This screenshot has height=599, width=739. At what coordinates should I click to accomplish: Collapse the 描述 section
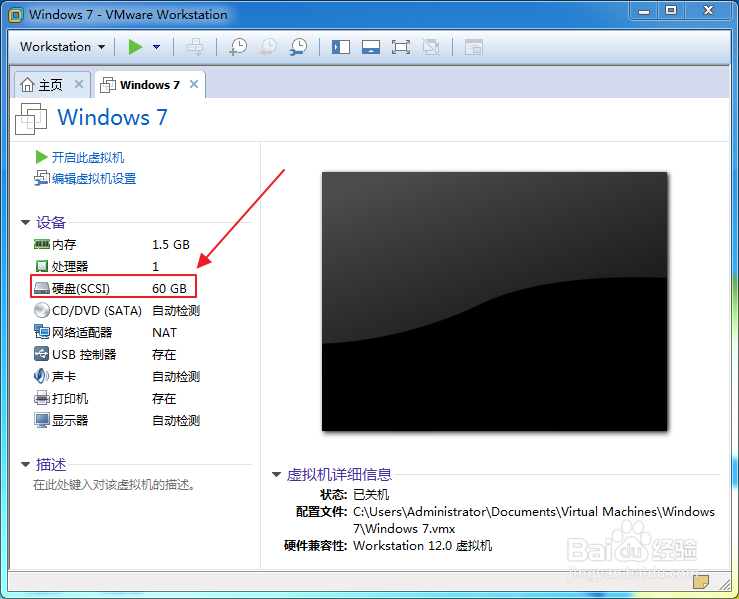(x=25, y=465)
